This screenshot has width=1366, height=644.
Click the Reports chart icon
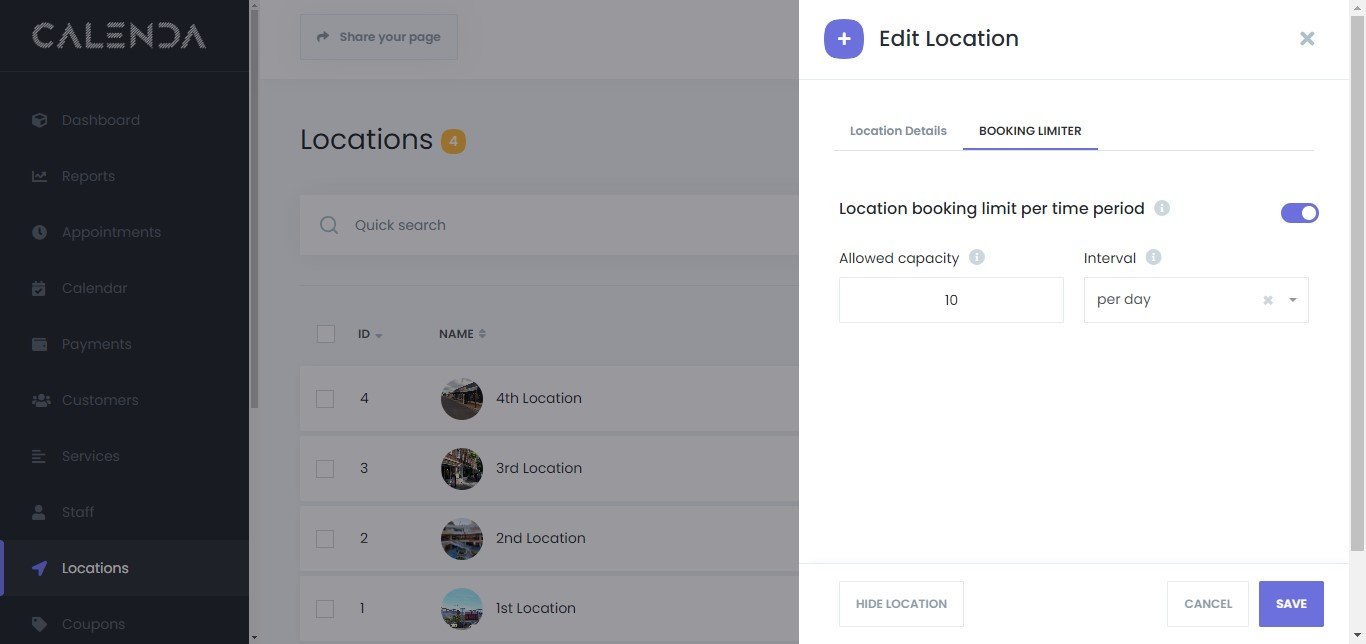click(39, 176)
